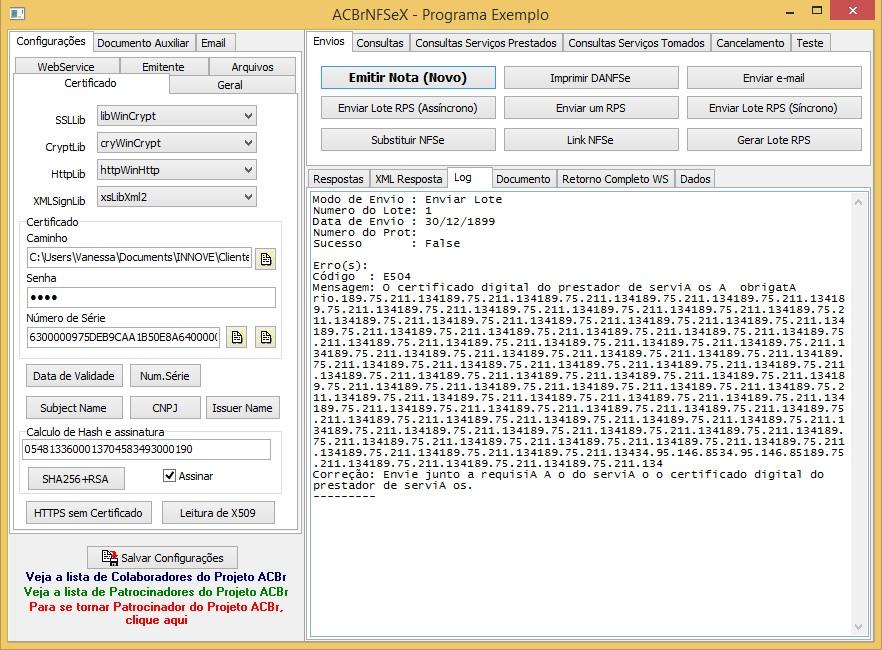Click Leitura de X509 button
This screenshot has height=650, width=882.
(218, 512)
